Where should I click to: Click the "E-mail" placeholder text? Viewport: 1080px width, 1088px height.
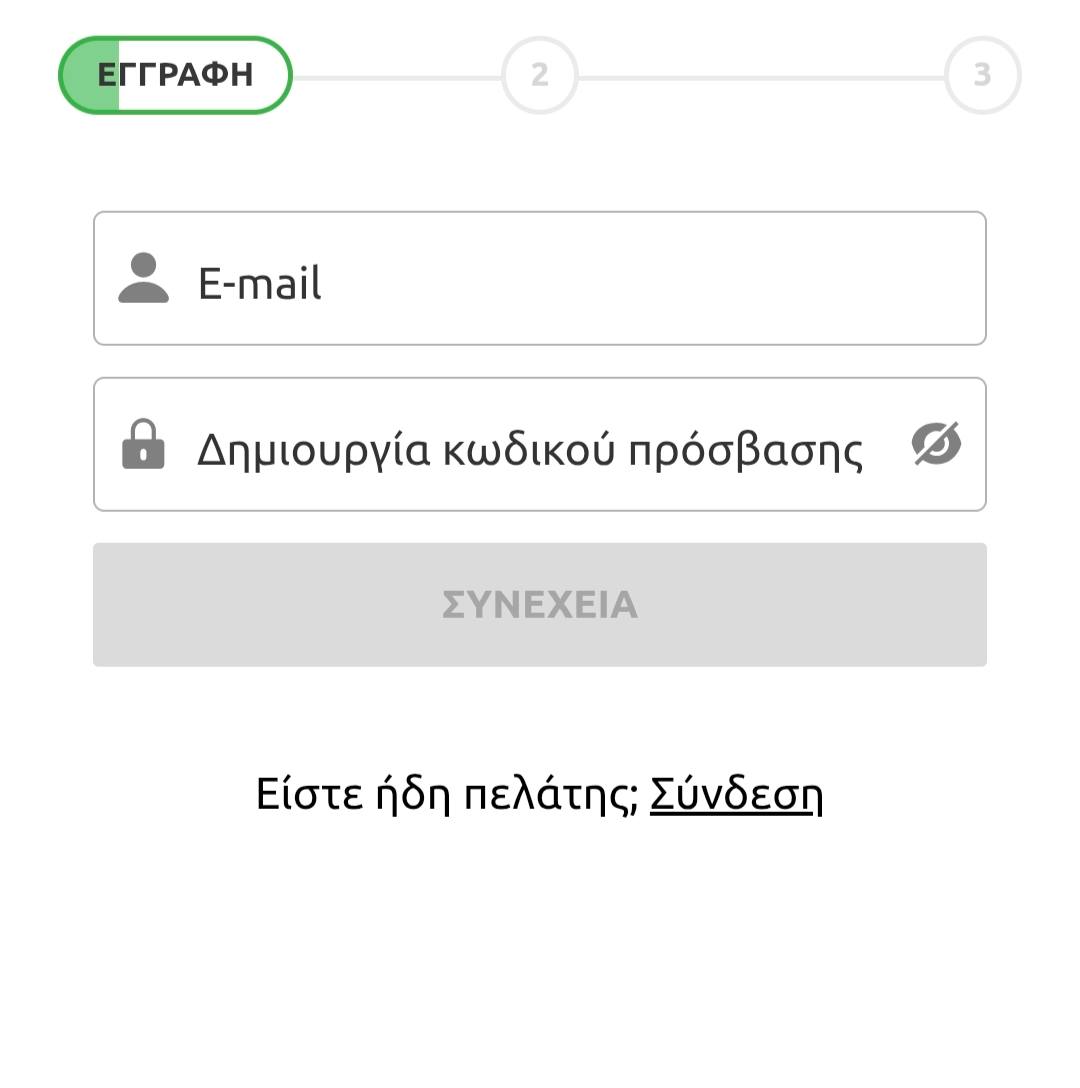(260, 283)
